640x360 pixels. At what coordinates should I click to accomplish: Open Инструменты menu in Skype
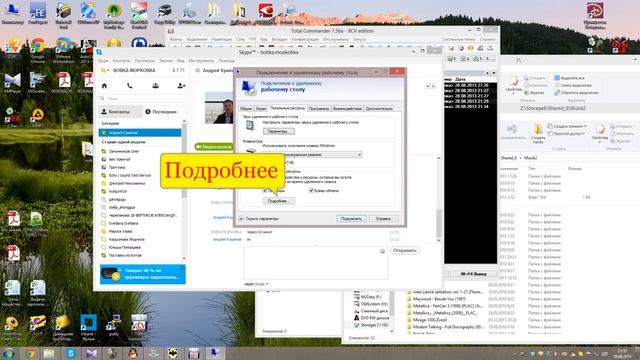pyautogui.click(x=201, y=60)
